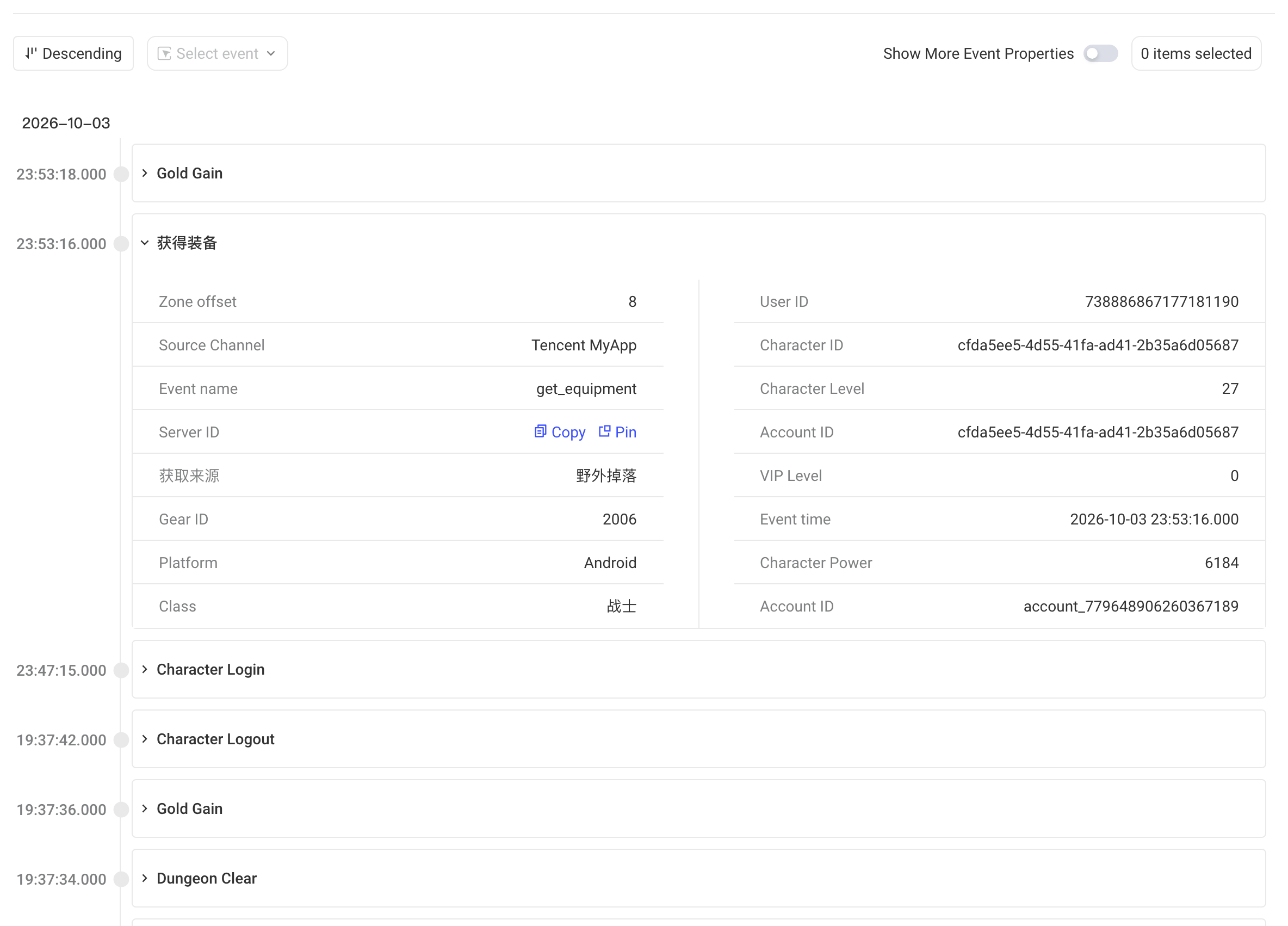Screen dimensions: 1288x926
Task: Click the sort icon in Descending button
Action: click(x=31, y=53)
